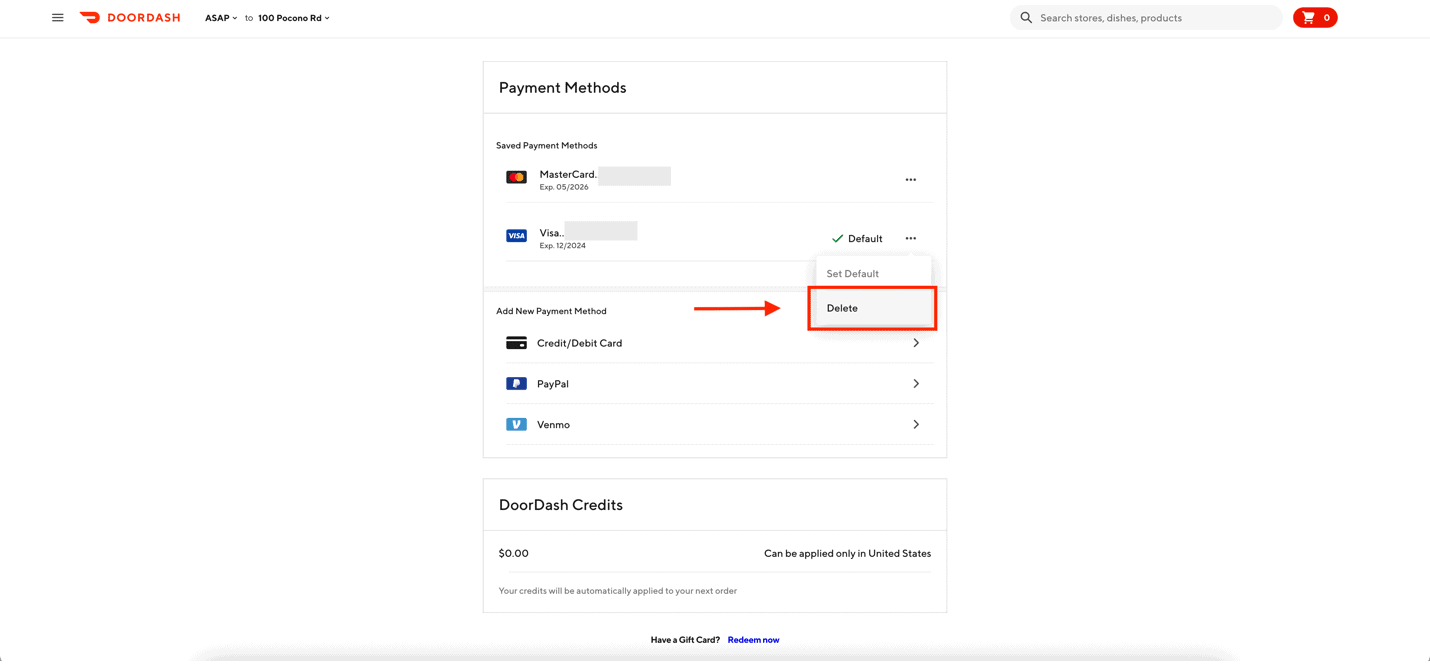
Task: Click the PayPal logo icon
Action: point(516,384)
